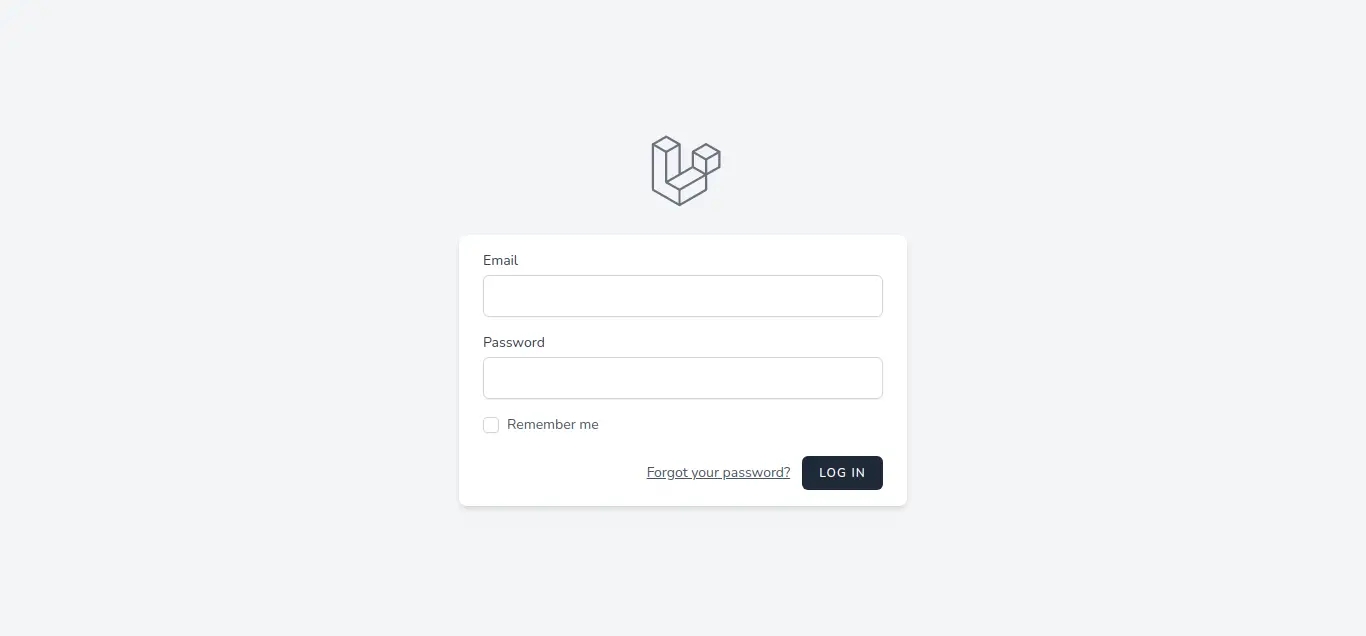
Task: Click the 'Password' field label
Action: pos(513,342)
